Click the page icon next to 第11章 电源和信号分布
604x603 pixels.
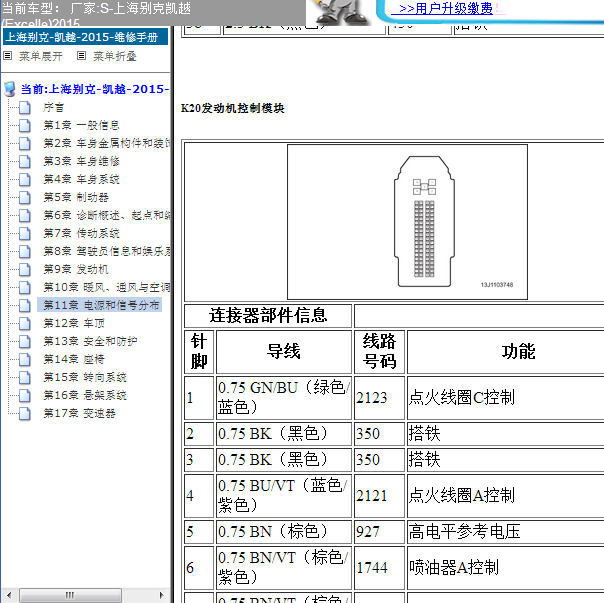(25, 305)
